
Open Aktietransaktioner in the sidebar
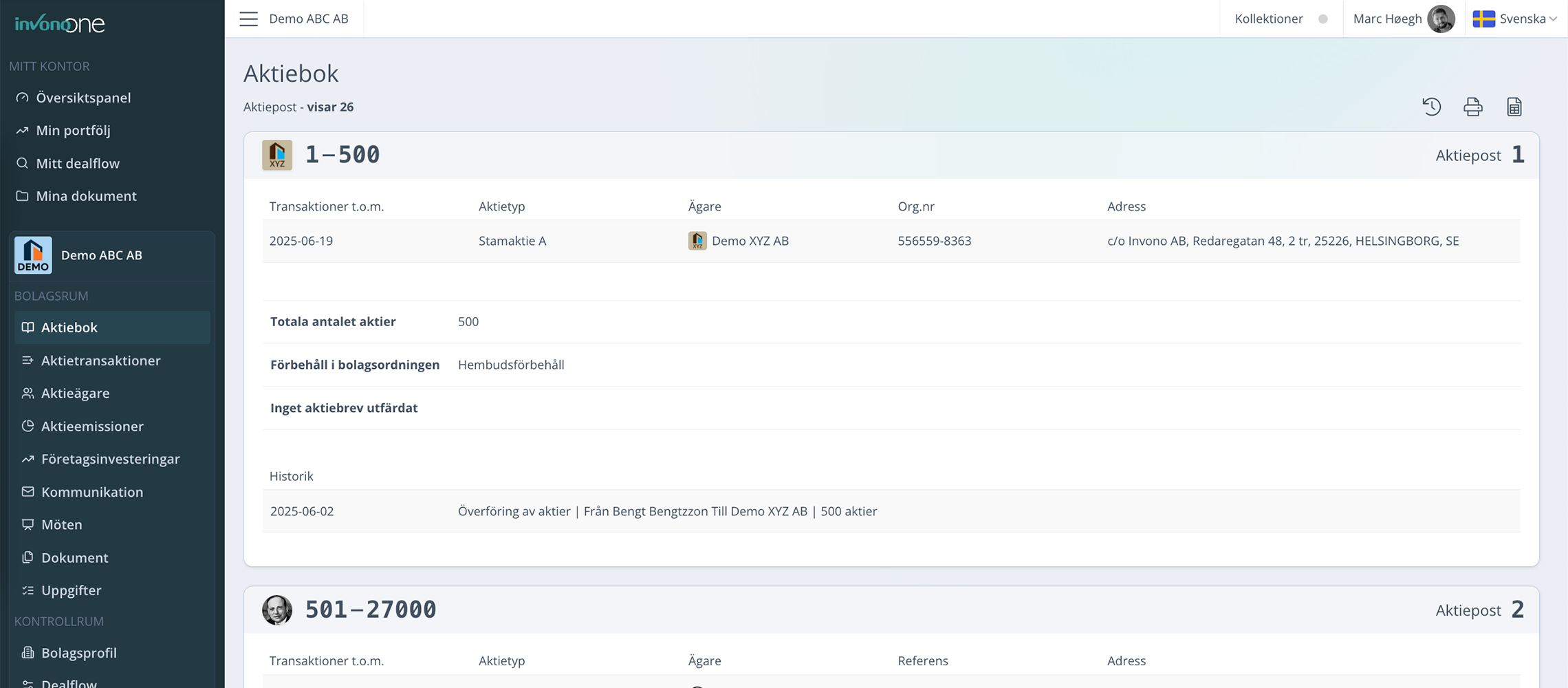100,361
